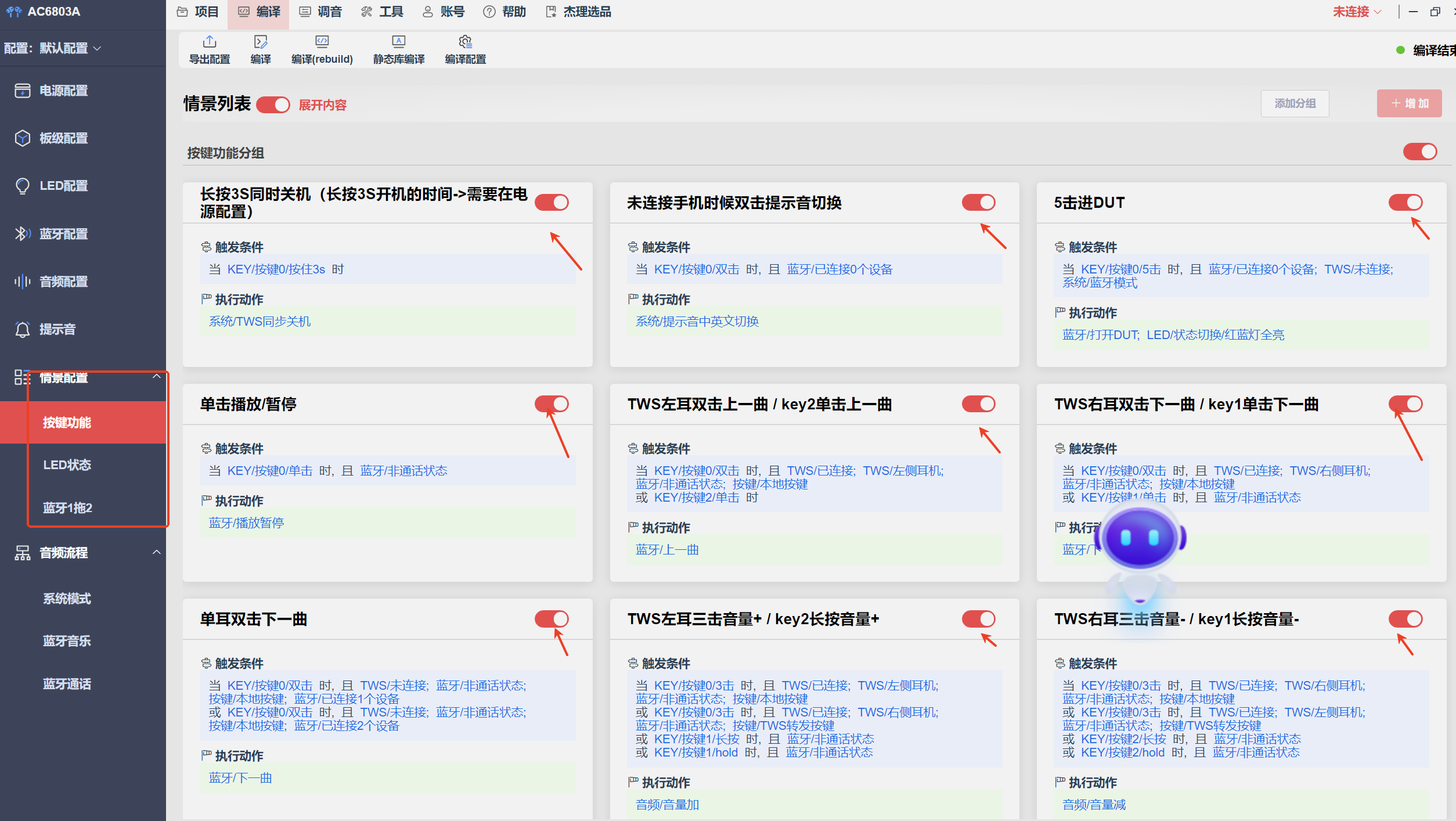
Task: Open the 编译配置 gear icon
Action: click(465, 42)
